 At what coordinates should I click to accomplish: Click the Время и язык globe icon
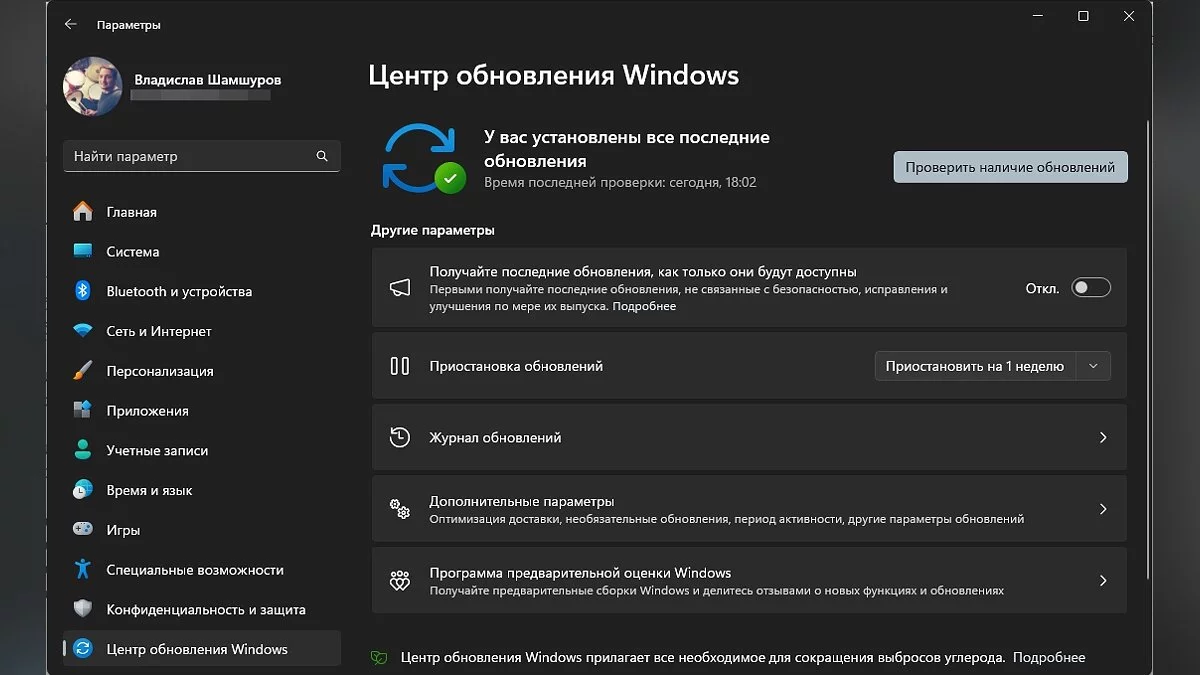coord(83,490)
